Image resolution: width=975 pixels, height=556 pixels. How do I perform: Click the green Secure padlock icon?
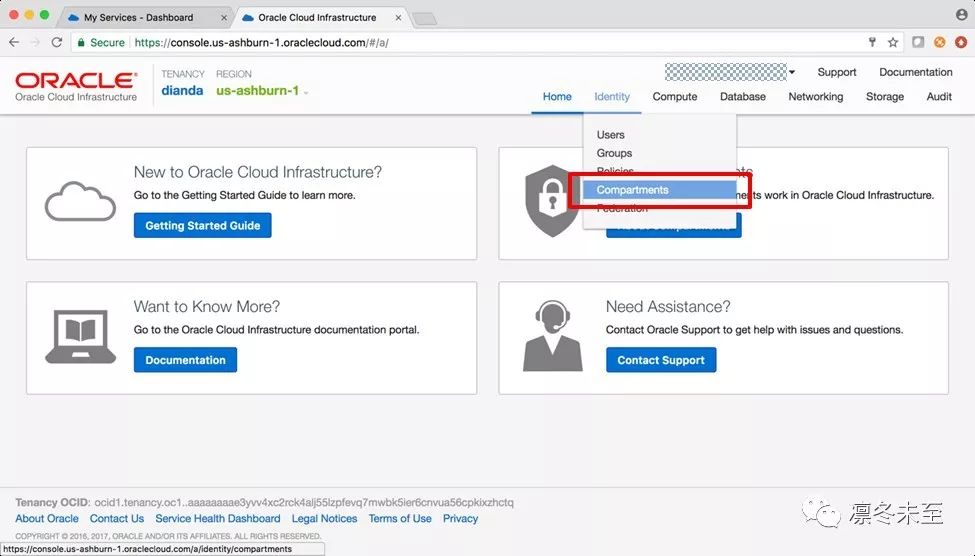click(81, 42)
